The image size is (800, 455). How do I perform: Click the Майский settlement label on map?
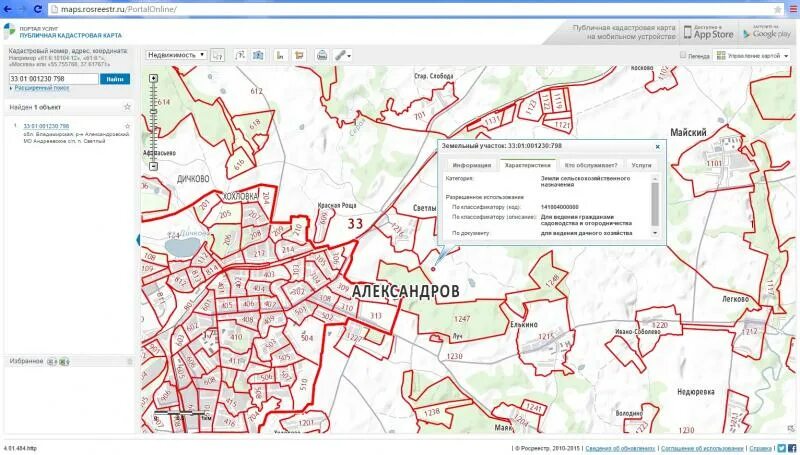pyautogui.click(x=688, y=133)
